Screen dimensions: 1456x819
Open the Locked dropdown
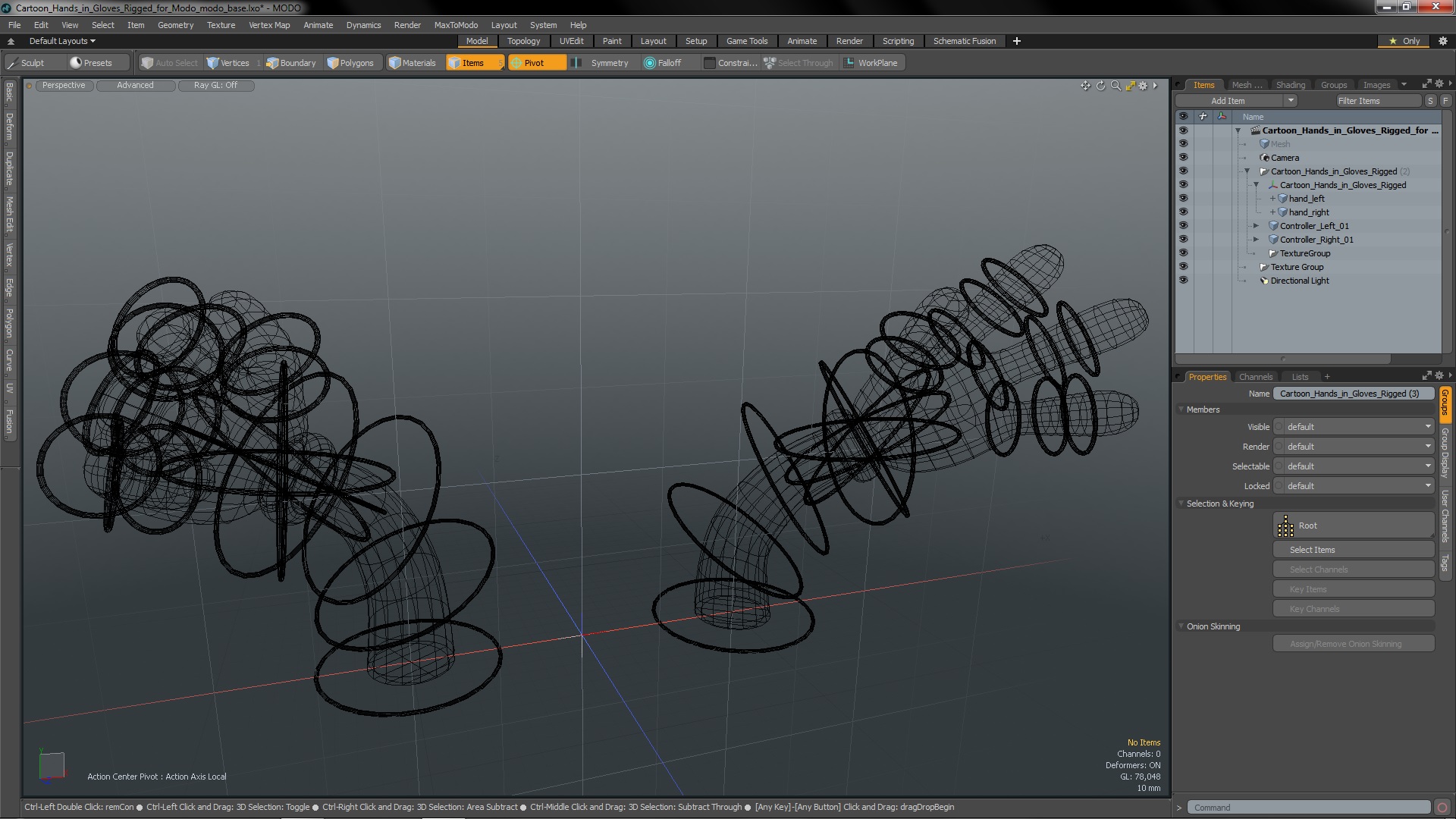pos(1354,486)
